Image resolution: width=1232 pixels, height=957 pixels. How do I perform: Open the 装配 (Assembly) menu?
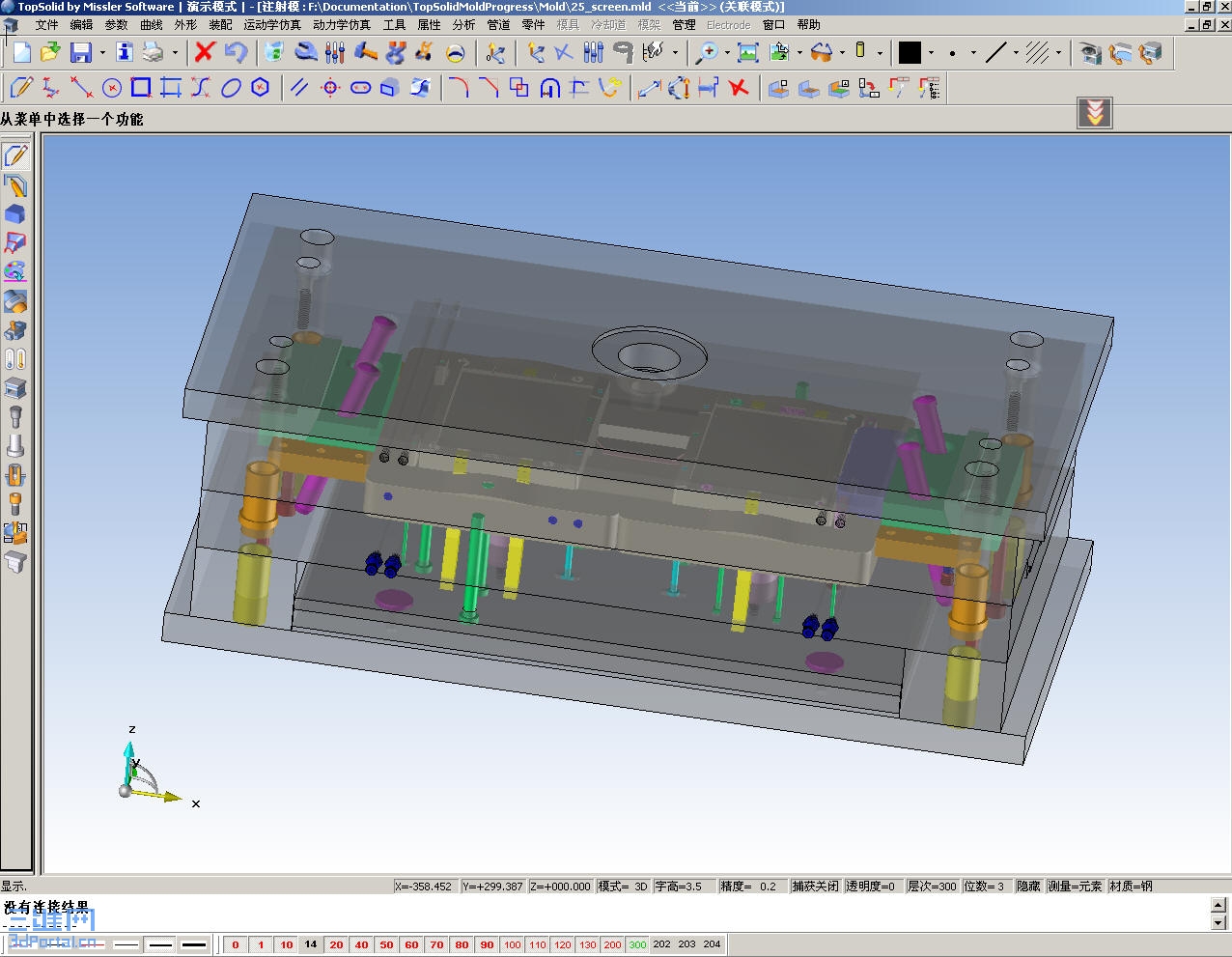tap(220, 25)
